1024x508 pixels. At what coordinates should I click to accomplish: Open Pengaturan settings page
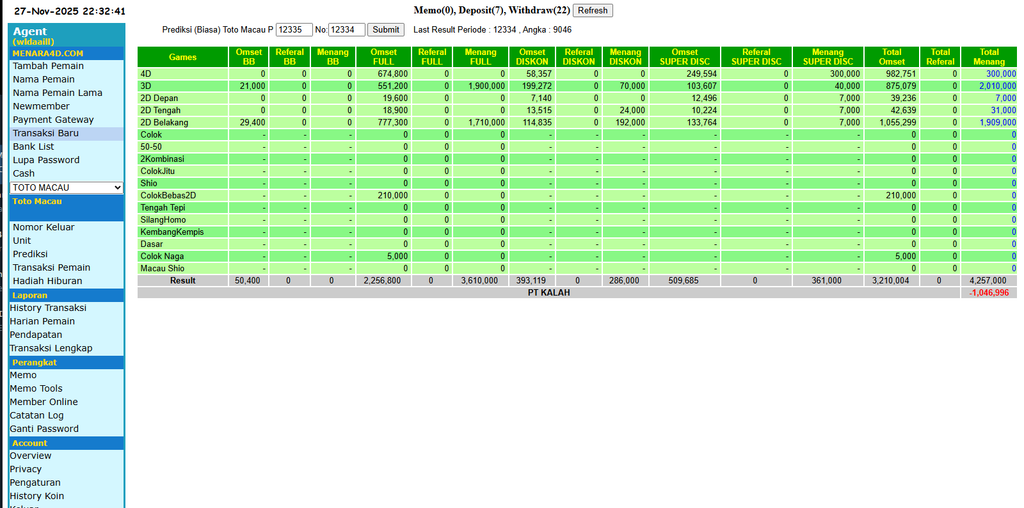[x=35, y=483]
